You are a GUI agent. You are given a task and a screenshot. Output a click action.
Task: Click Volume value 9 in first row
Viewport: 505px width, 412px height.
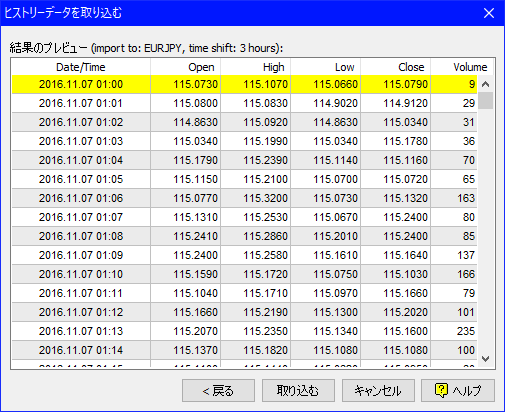coord(472,84)
